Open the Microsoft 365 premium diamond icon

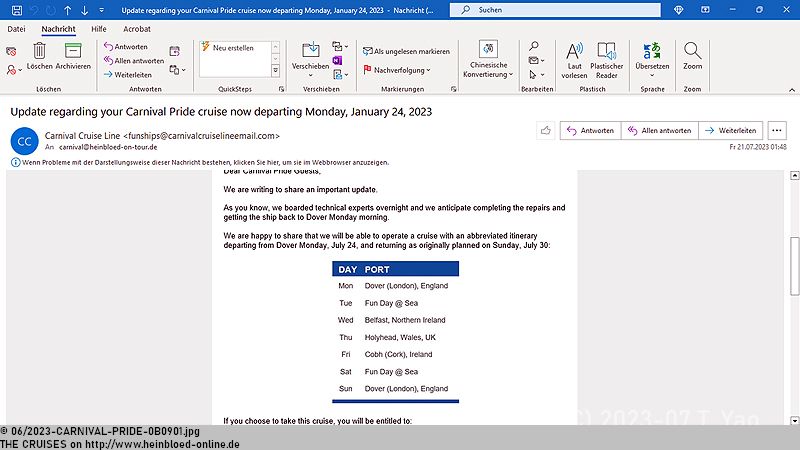[678, 10]
